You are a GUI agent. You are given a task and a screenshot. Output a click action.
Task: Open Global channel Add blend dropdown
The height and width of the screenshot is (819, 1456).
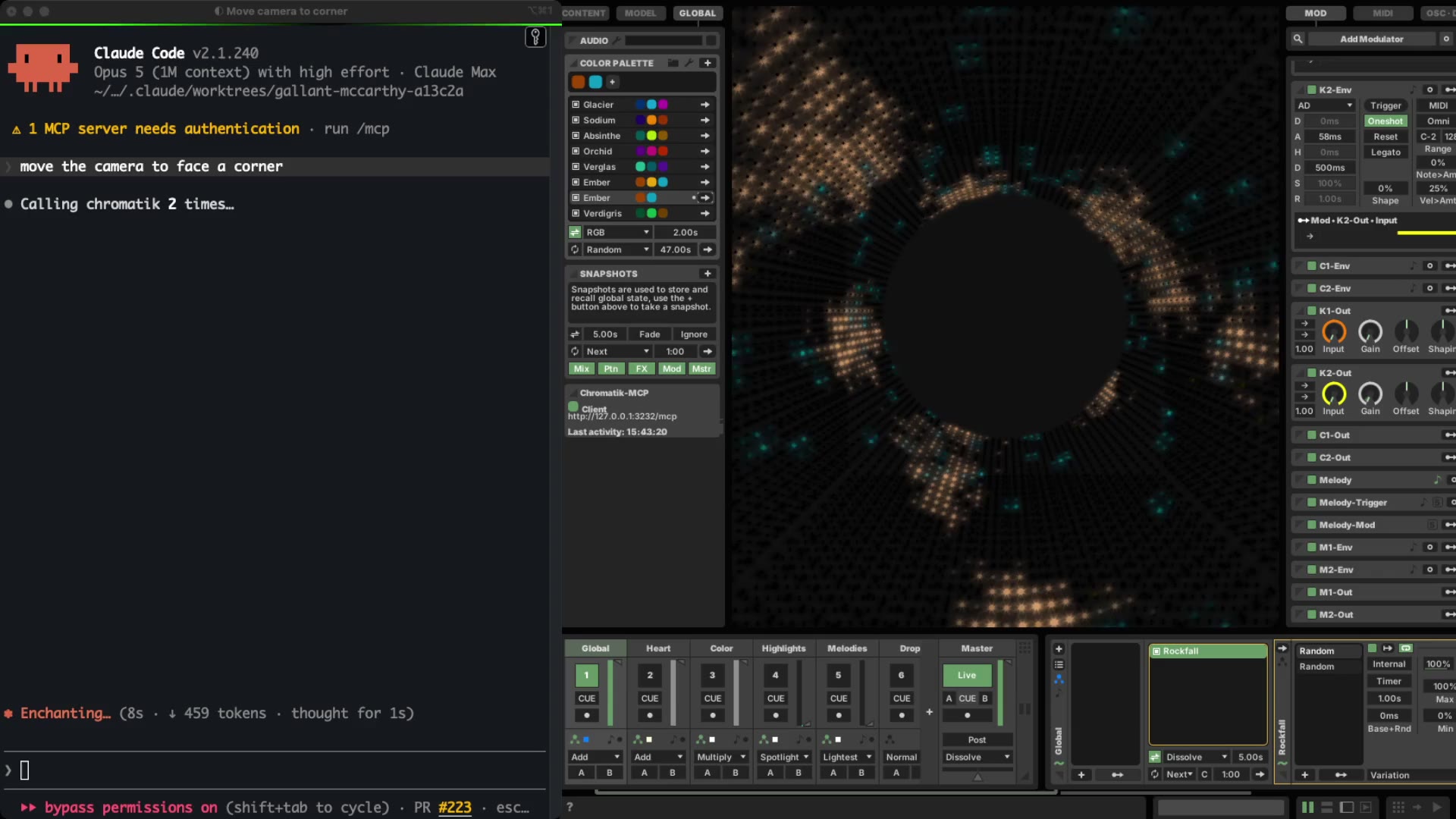(595, 757)
